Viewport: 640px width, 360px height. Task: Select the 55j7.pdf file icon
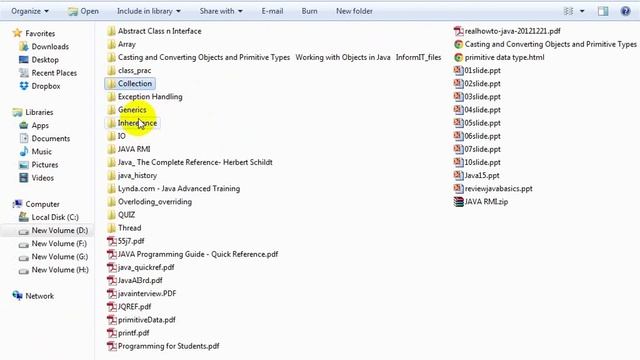(111, 241)
